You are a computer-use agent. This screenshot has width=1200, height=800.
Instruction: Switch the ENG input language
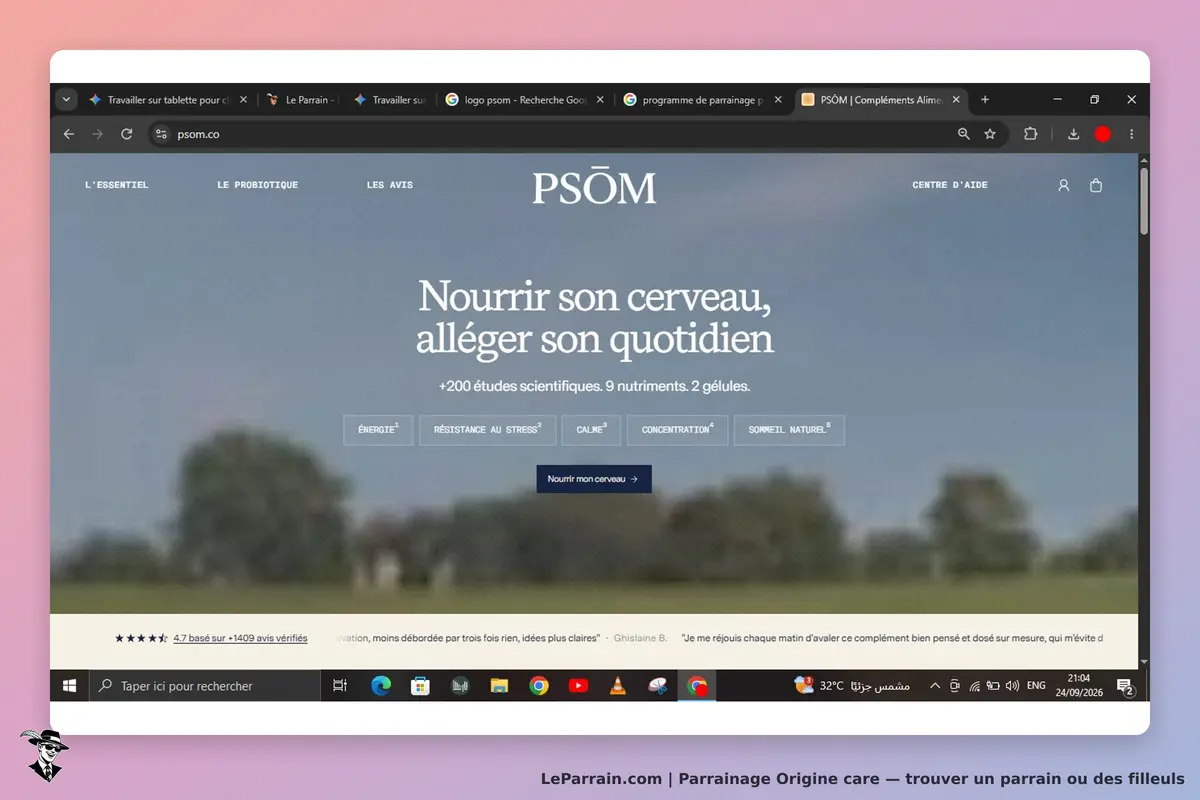click(1036, 686)
